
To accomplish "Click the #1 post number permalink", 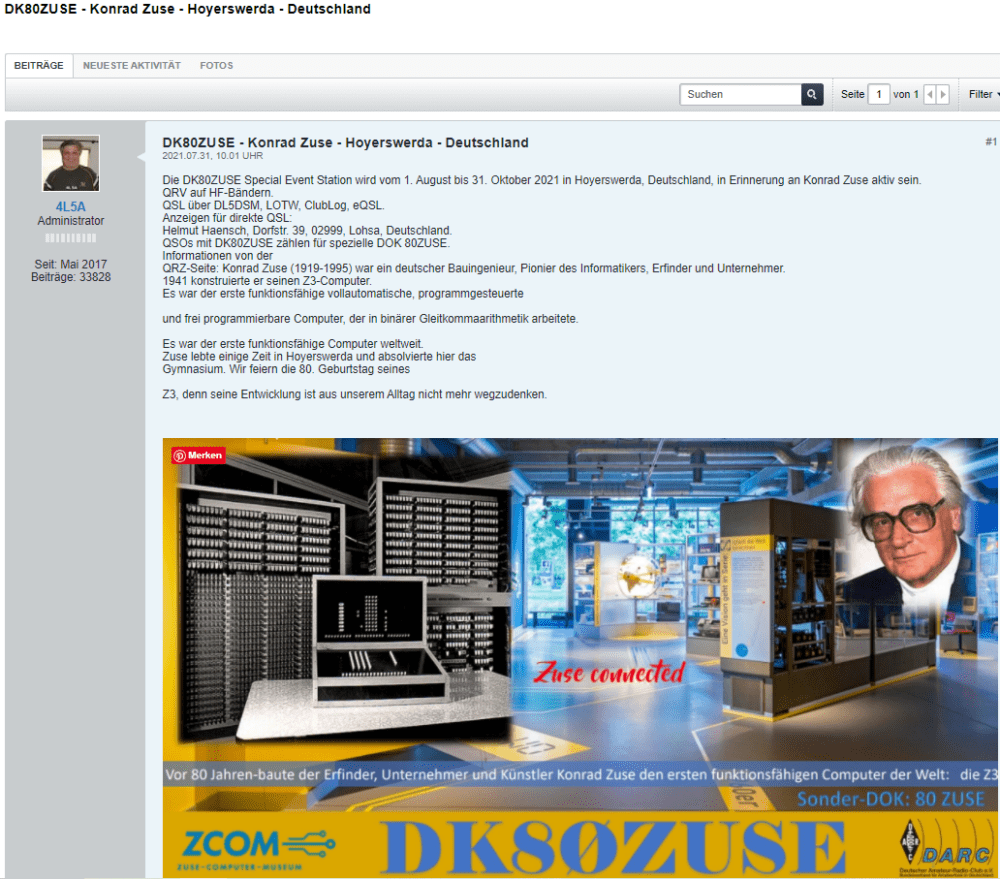I will (991, 142).
